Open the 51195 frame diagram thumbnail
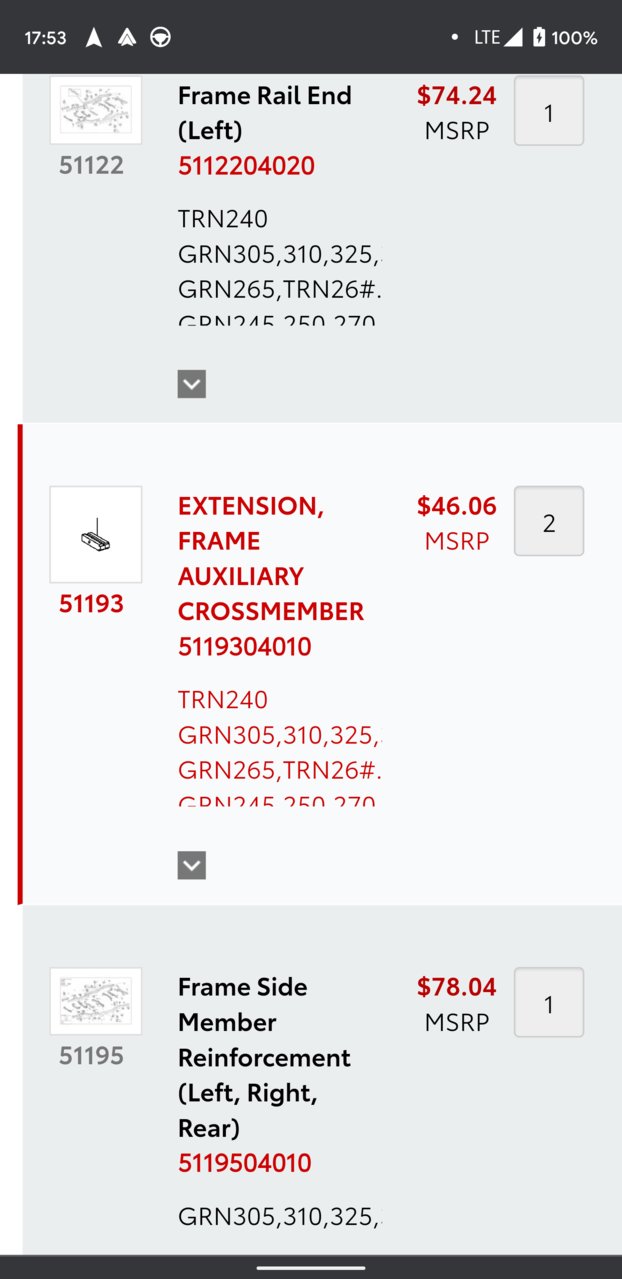Image resolution: width=622 pixels, height=1279 pixels. point(96,1001)
